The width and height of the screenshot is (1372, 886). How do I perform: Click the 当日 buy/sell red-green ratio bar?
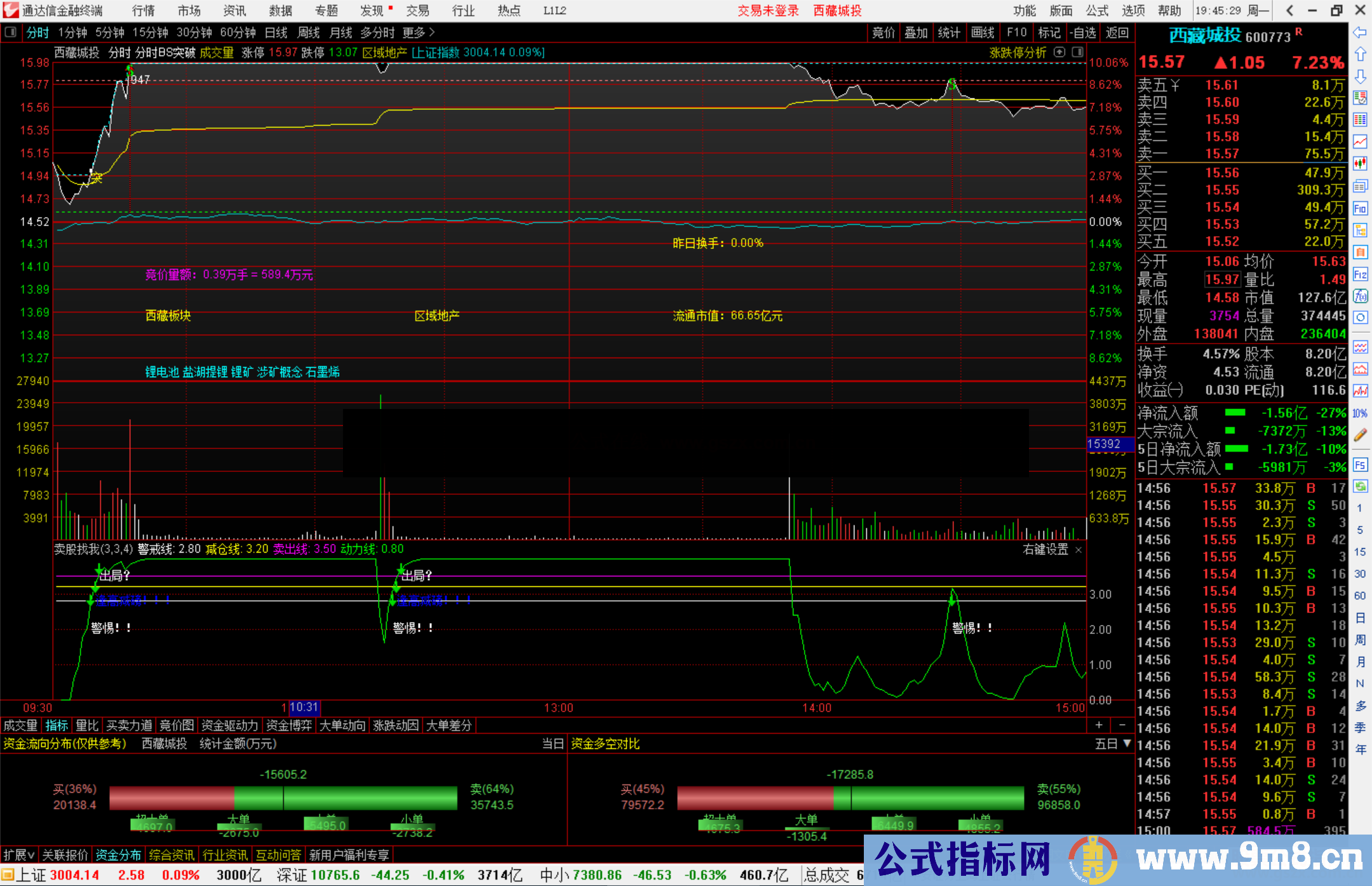(x=283, y=798)
